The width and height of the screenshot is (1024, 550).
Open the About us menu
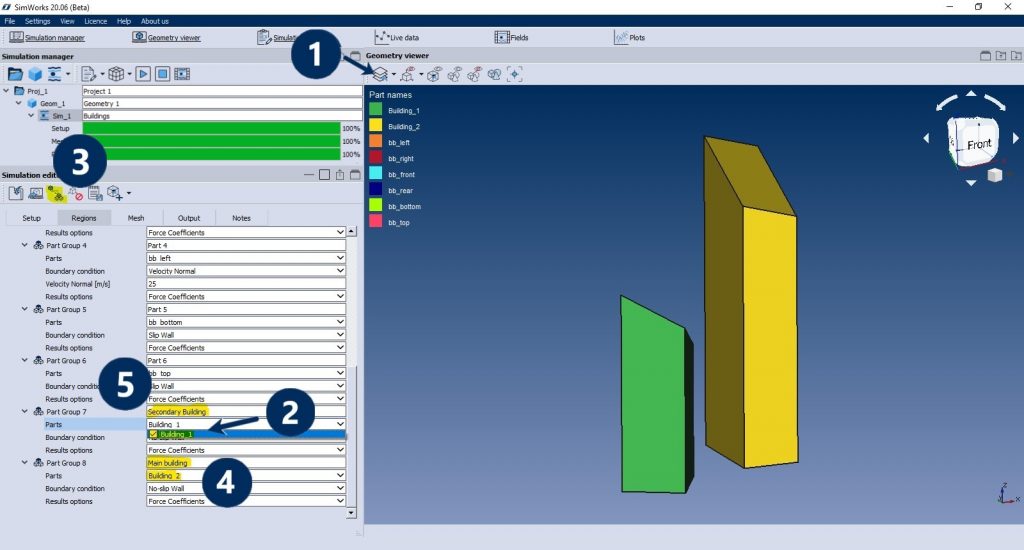coord(155,21)
